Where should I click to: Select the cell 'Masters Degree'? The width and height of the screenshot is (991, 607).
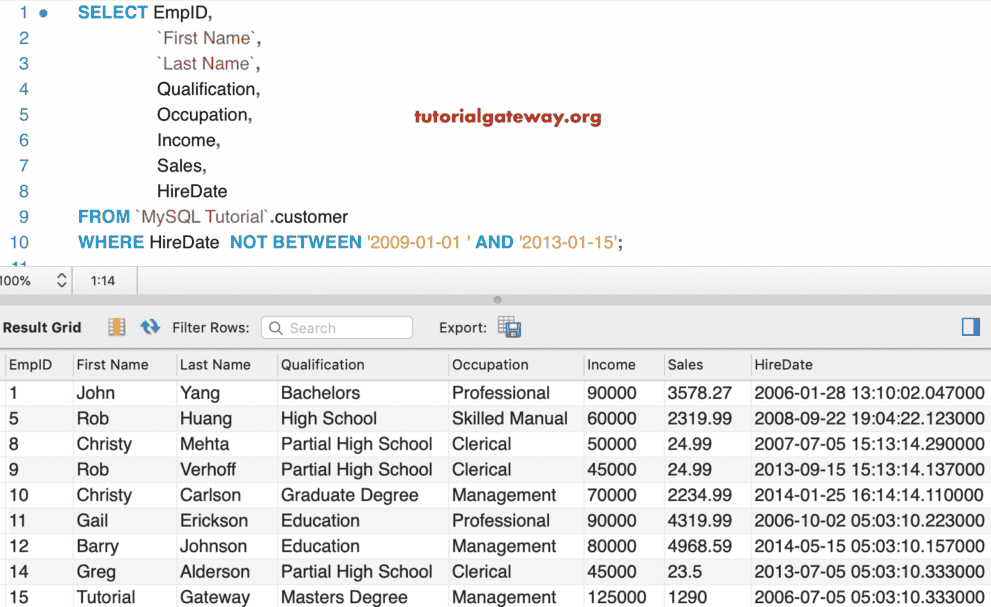344,597
